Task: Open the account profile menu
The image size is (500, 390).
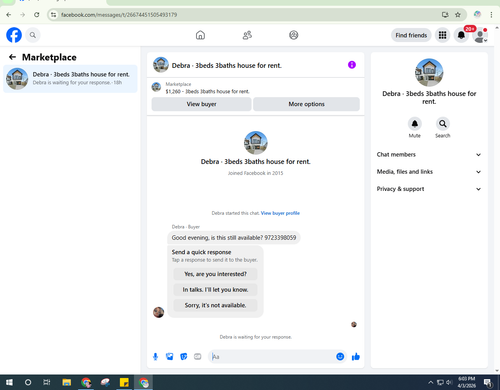Action: (480, 35)
